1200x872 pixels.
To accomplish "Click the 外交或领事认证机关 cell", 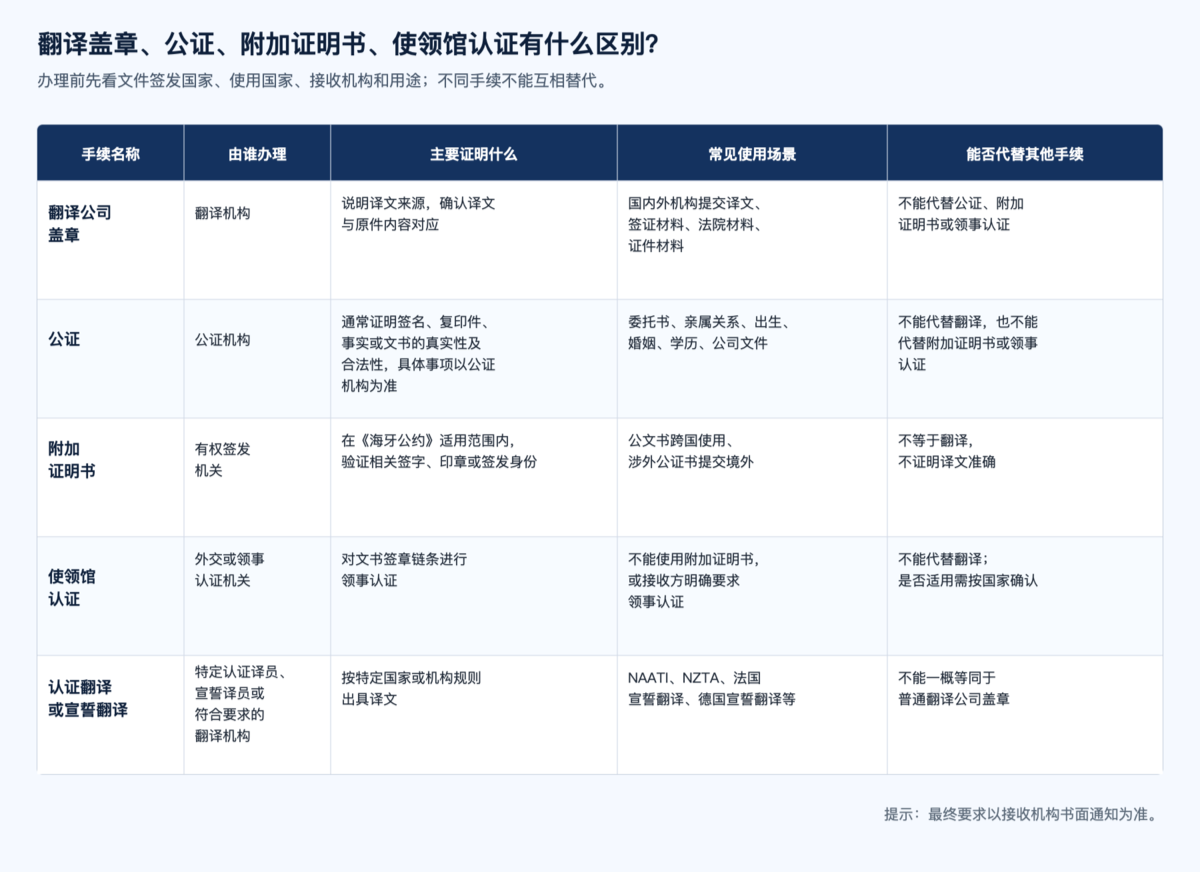I will (x=230, y=569).
